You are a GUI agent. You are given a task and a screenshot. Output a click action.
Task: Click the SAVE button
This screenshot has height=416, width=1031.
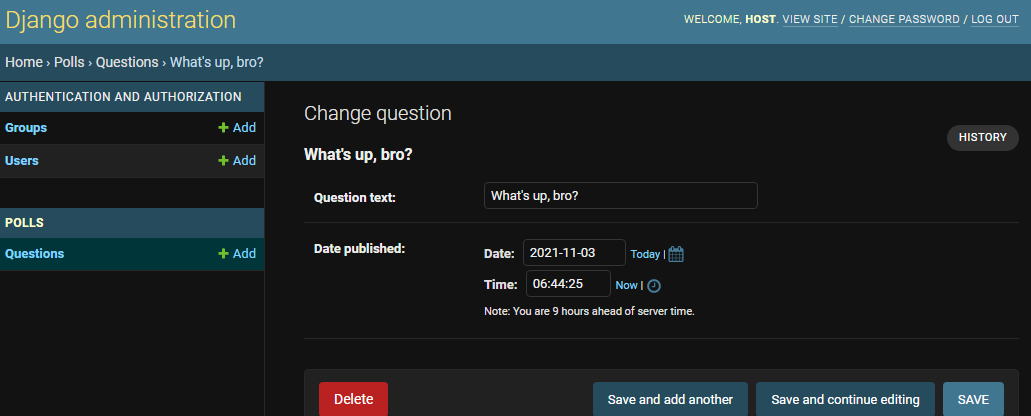973,399
